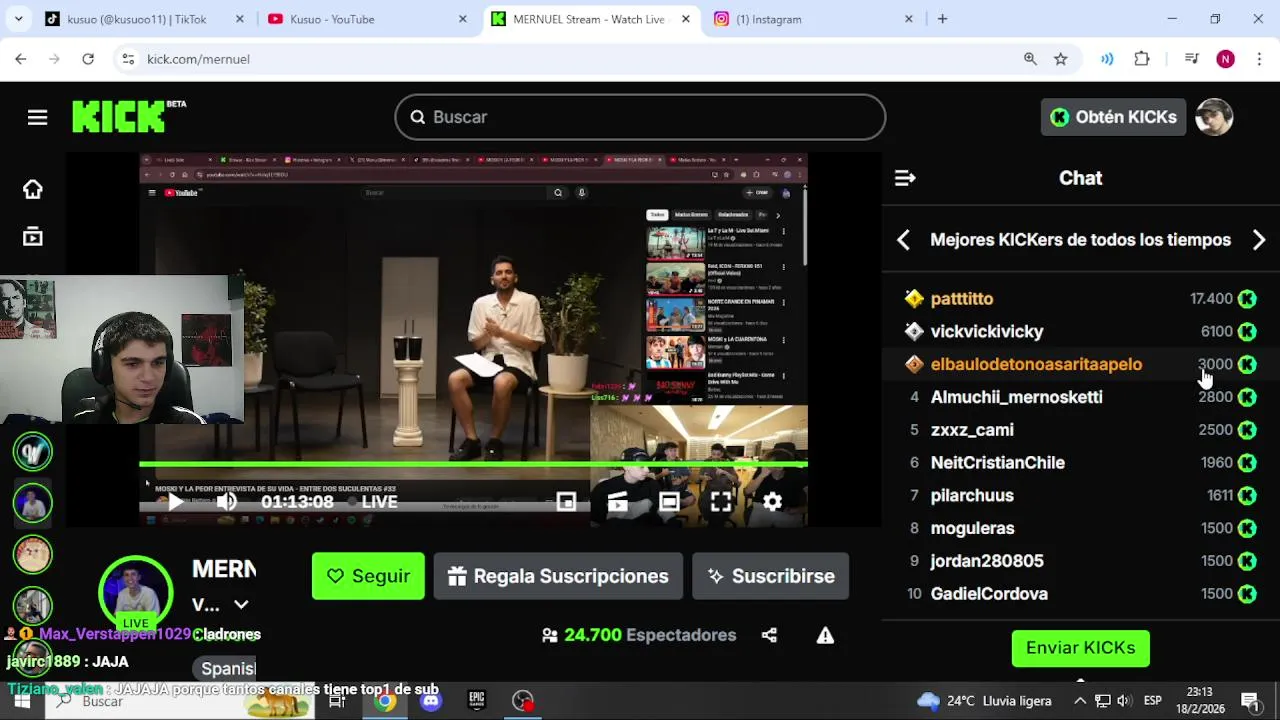Screen dimensions: 1280x720
Task: Click Enviar KICKs button
Action: click(x=1081, y=648)
